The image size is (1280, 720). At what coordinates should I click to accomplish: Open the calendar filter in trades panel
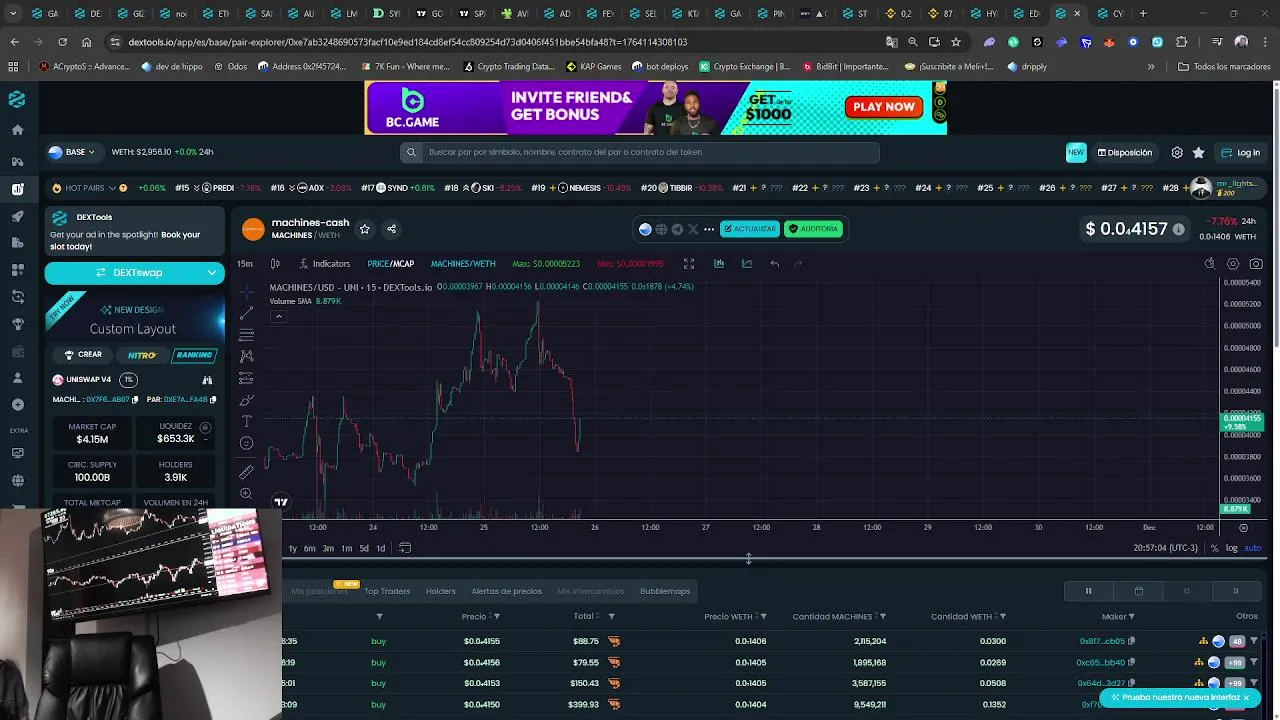pos(1138,591)
